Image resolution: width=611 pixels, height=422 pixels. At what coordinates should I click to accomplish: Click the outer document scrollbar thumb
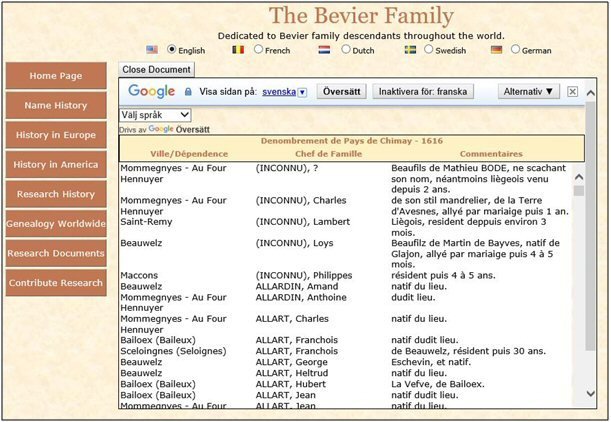coord(591,226)
